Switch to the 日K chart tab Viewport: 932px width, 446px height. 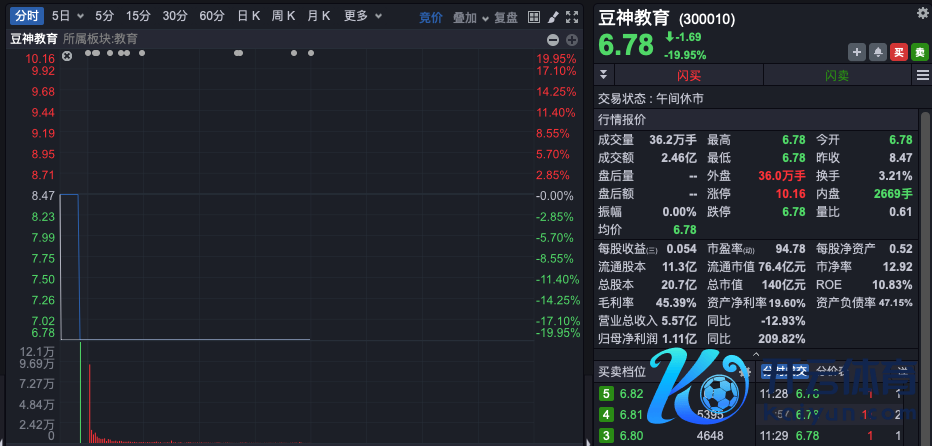[249, 16]
